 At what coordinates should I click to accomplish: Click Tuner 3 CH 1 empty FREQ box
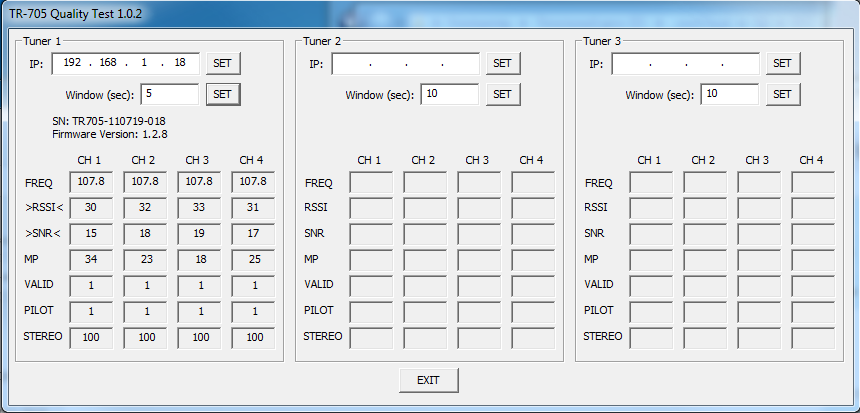tap(651, 182)
